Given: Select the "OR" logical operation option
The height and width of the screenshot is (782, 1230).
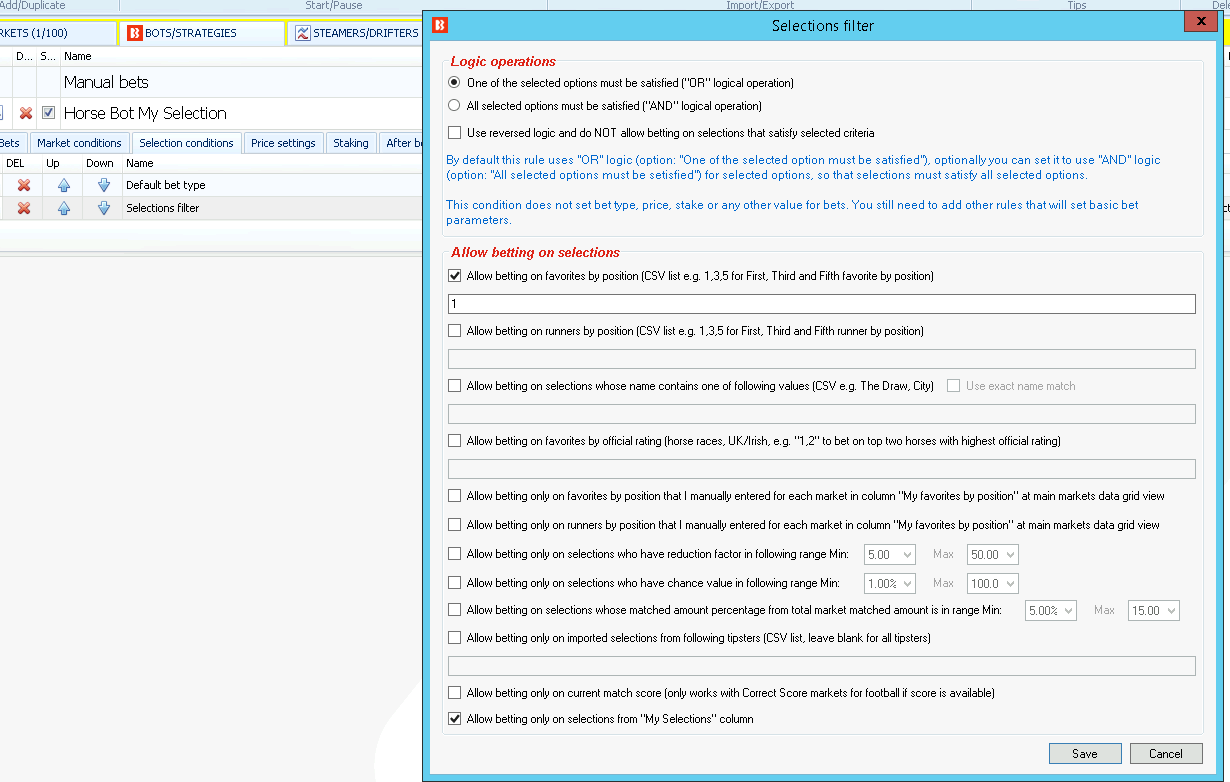Looking at the screenshot, I should pyautogui.click(x=455, y=83).
